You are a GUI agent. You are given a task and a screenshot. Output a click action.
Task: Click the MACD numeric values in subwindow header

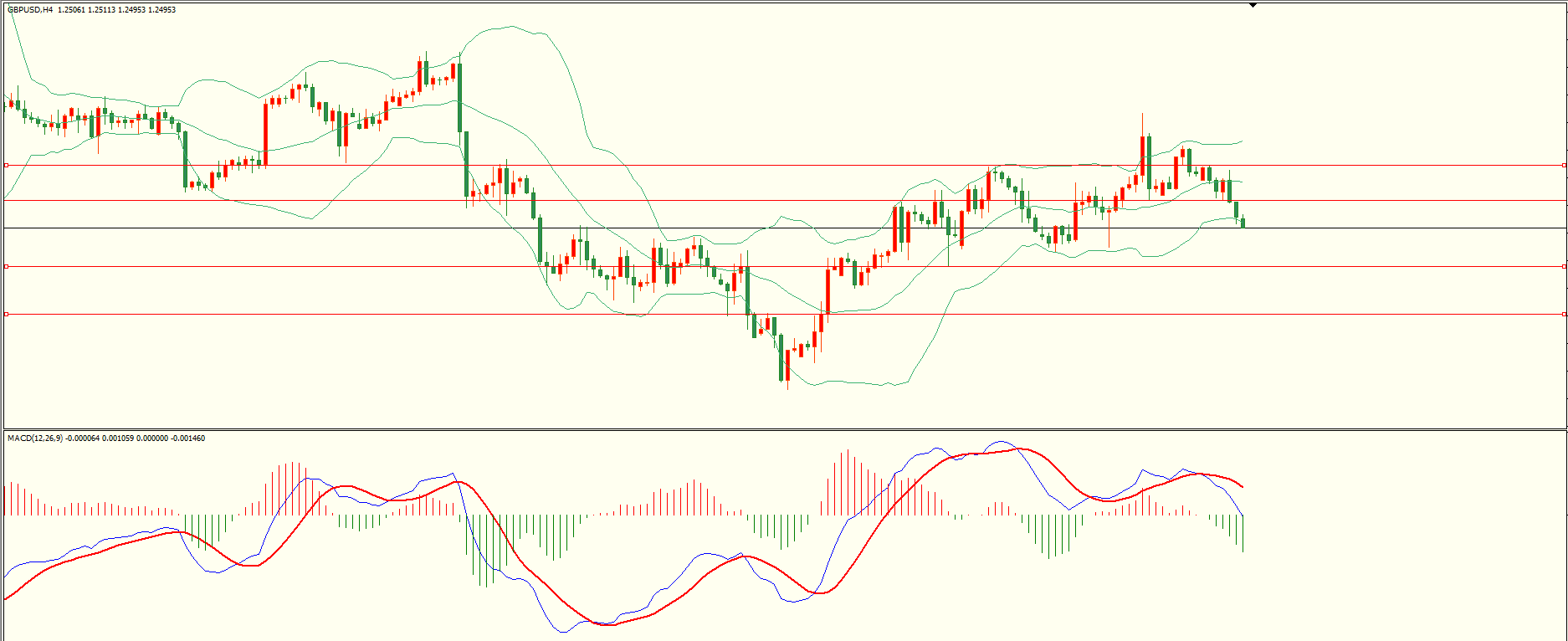pyautogui.click(x=136, y=438)
